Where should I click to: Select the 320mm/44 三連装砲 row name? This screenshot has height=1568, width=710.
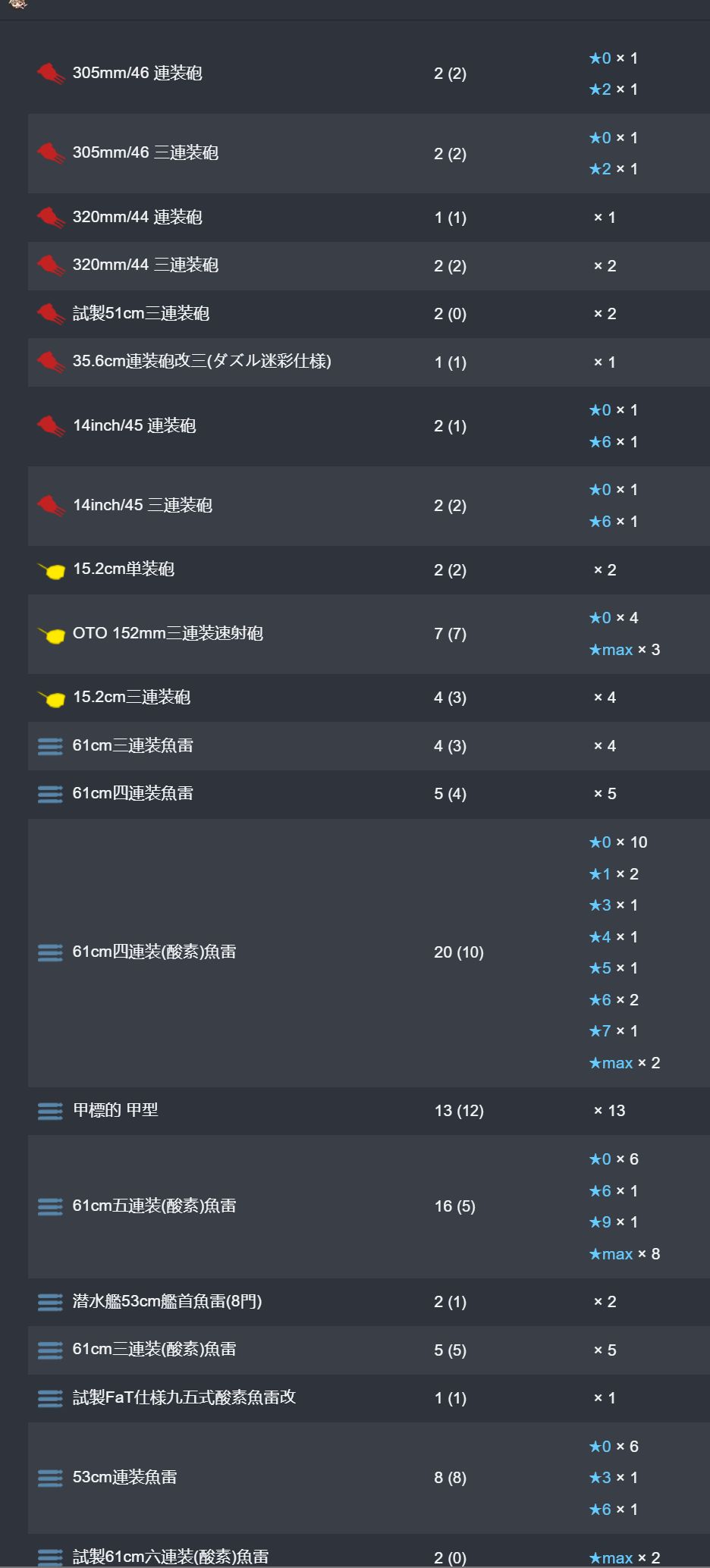tap(146, 265)
